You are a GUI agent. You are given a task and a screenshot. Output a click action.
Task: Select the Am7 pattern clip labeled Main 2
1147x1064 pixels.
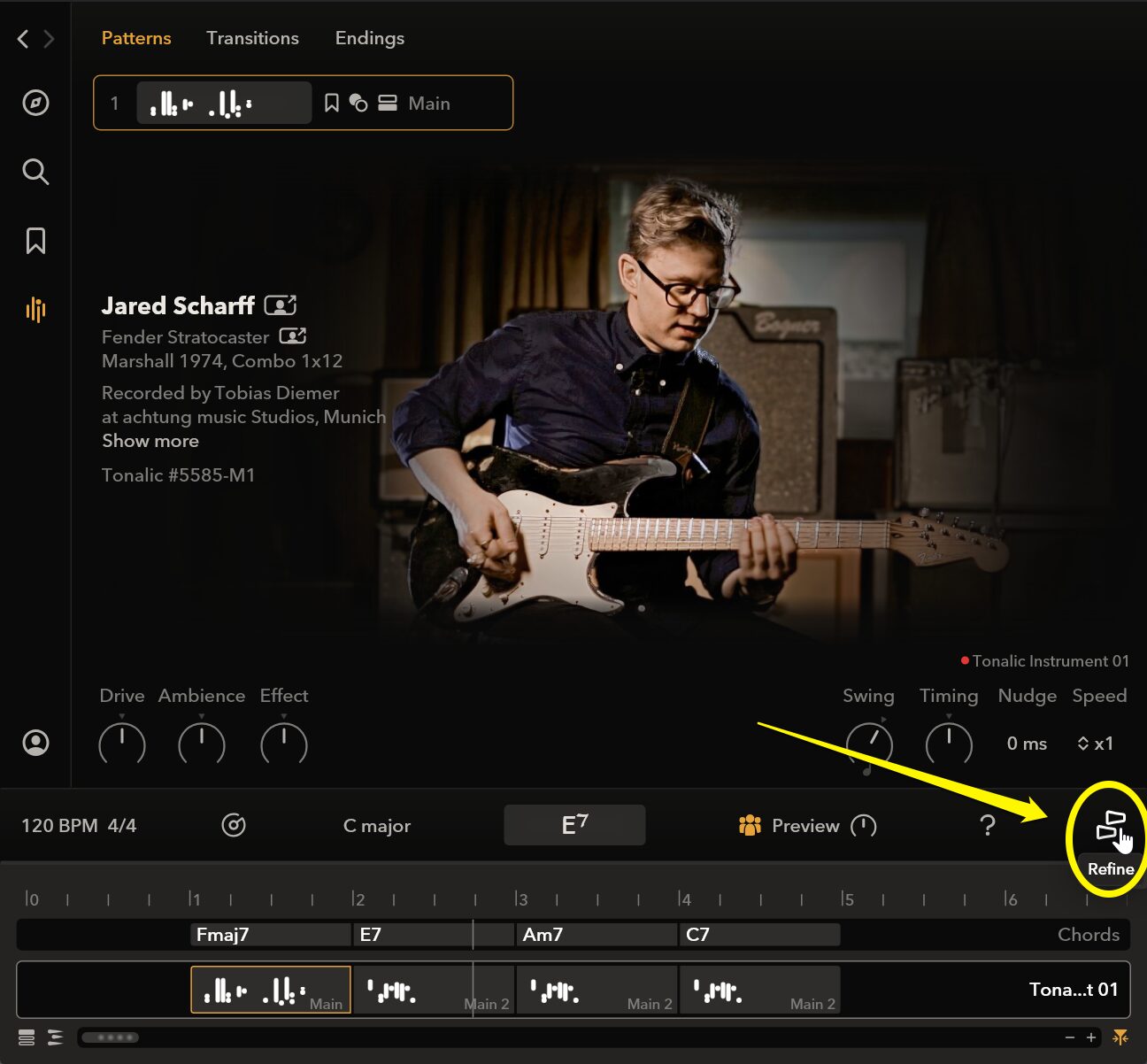click(x=597, y=990)
